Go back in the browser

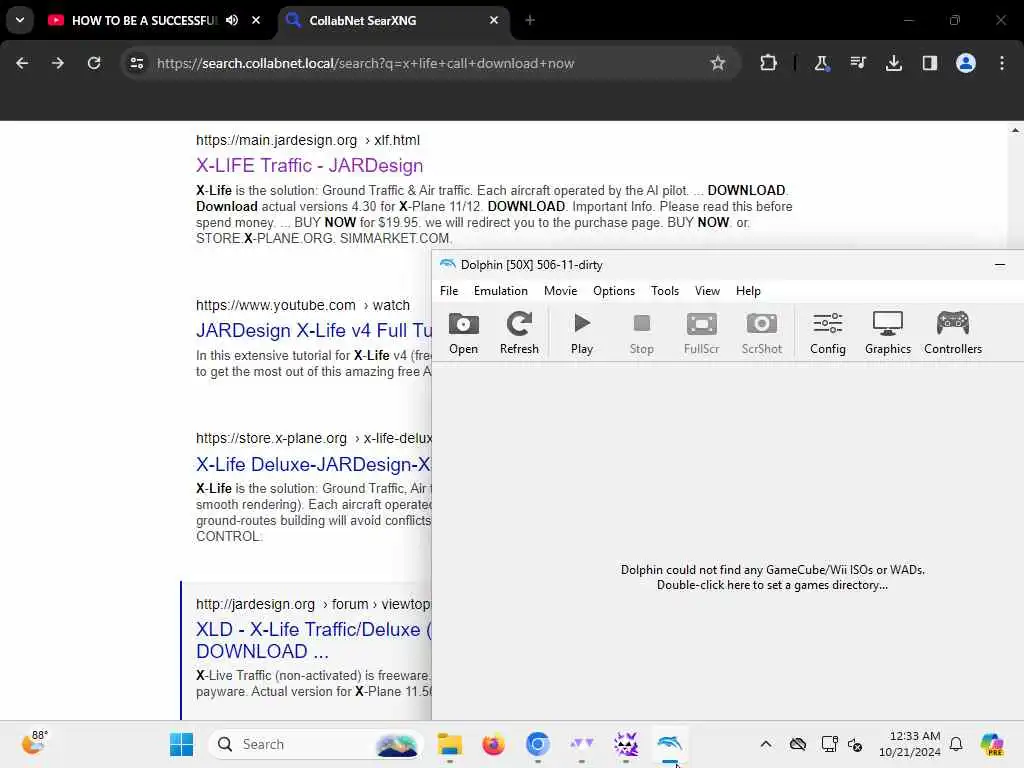coord(22,63)
